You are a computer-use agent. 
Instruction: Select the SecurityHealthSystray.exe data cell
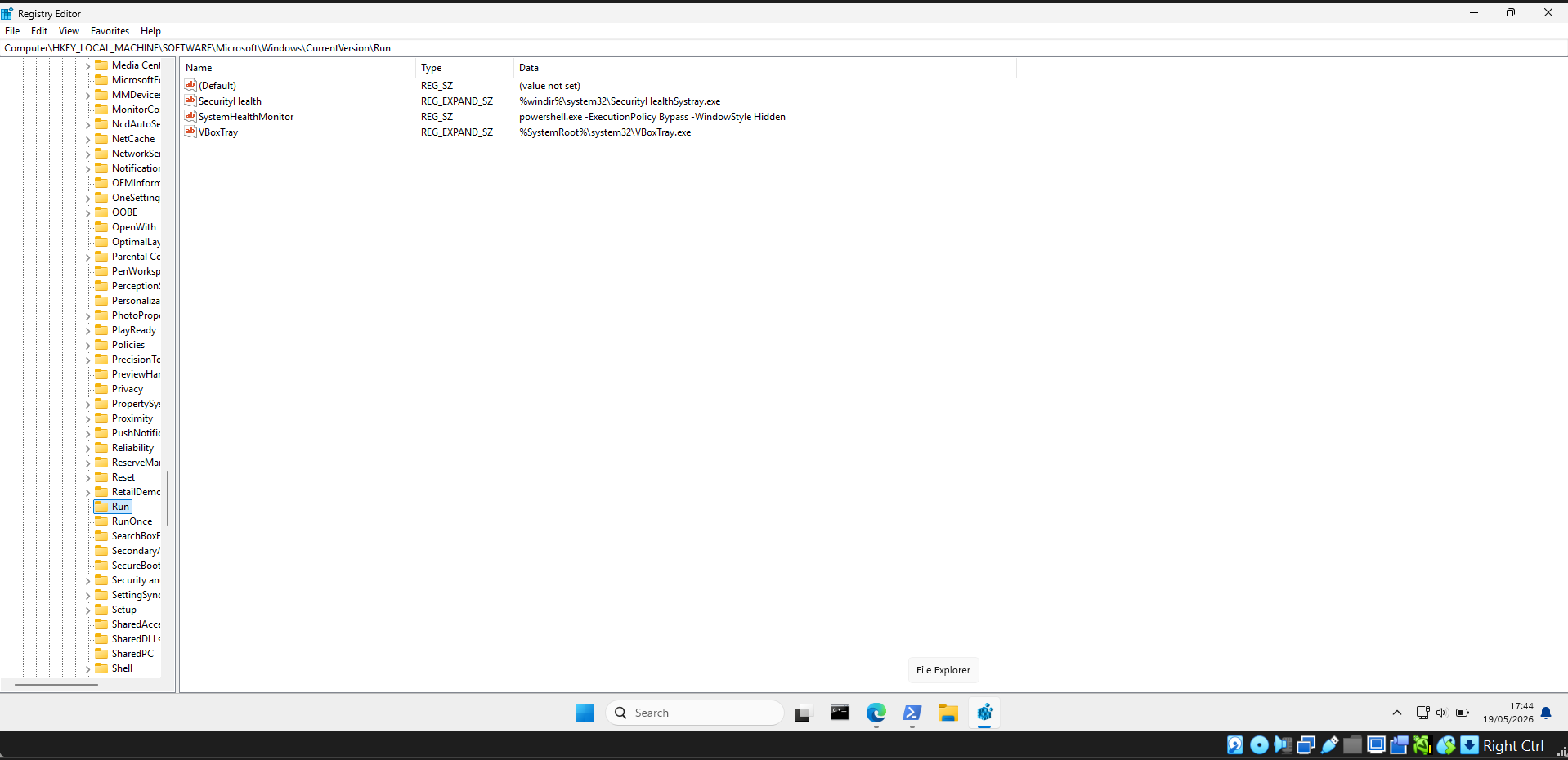tap(620, 101)
